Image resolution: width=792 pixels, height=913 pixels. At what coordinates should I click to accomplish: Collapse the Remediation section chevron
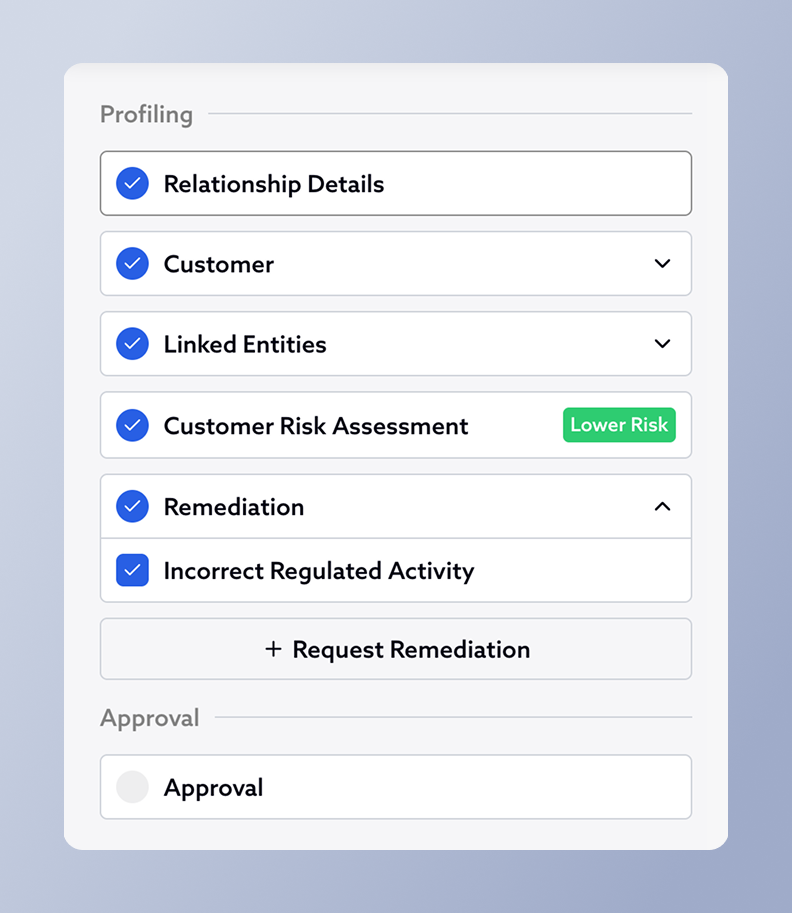[x=662, y=506]
